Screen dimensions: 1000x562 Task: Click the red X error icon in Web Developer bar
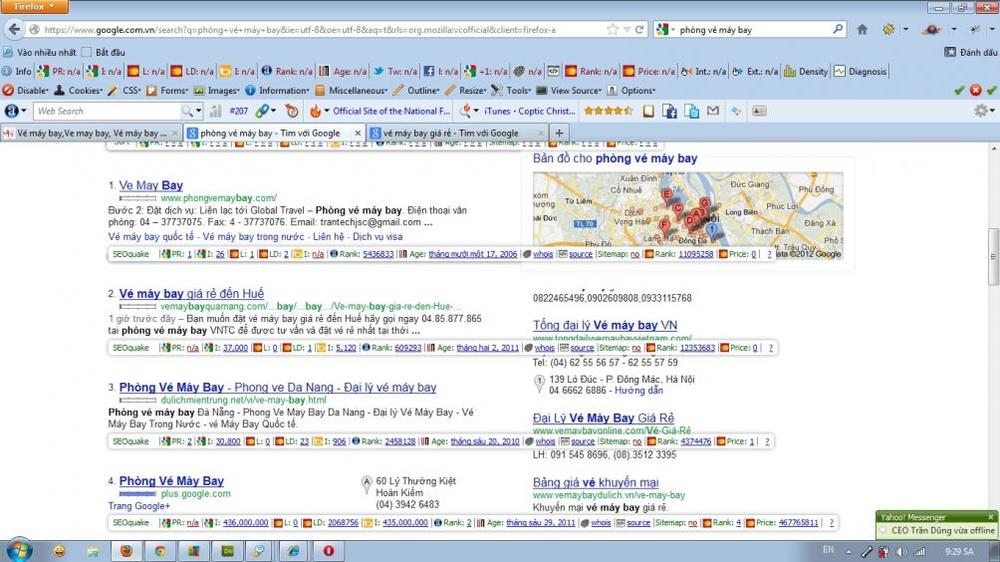[x=976, y=91]
